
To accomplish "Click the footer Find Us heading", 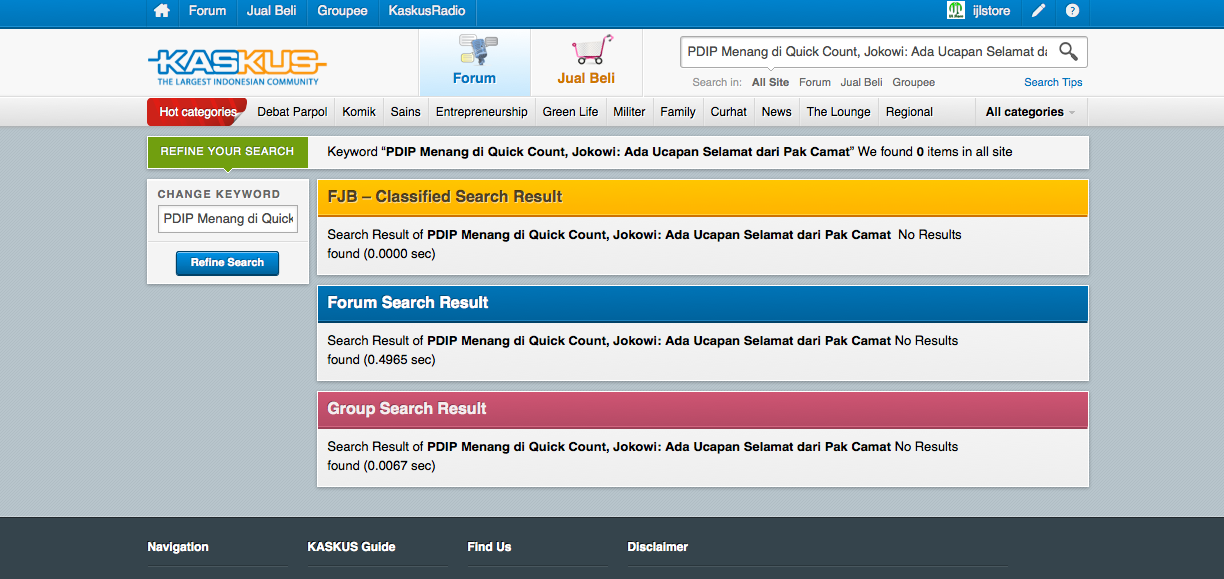I will pyautogui.click(x=489, y=547).
